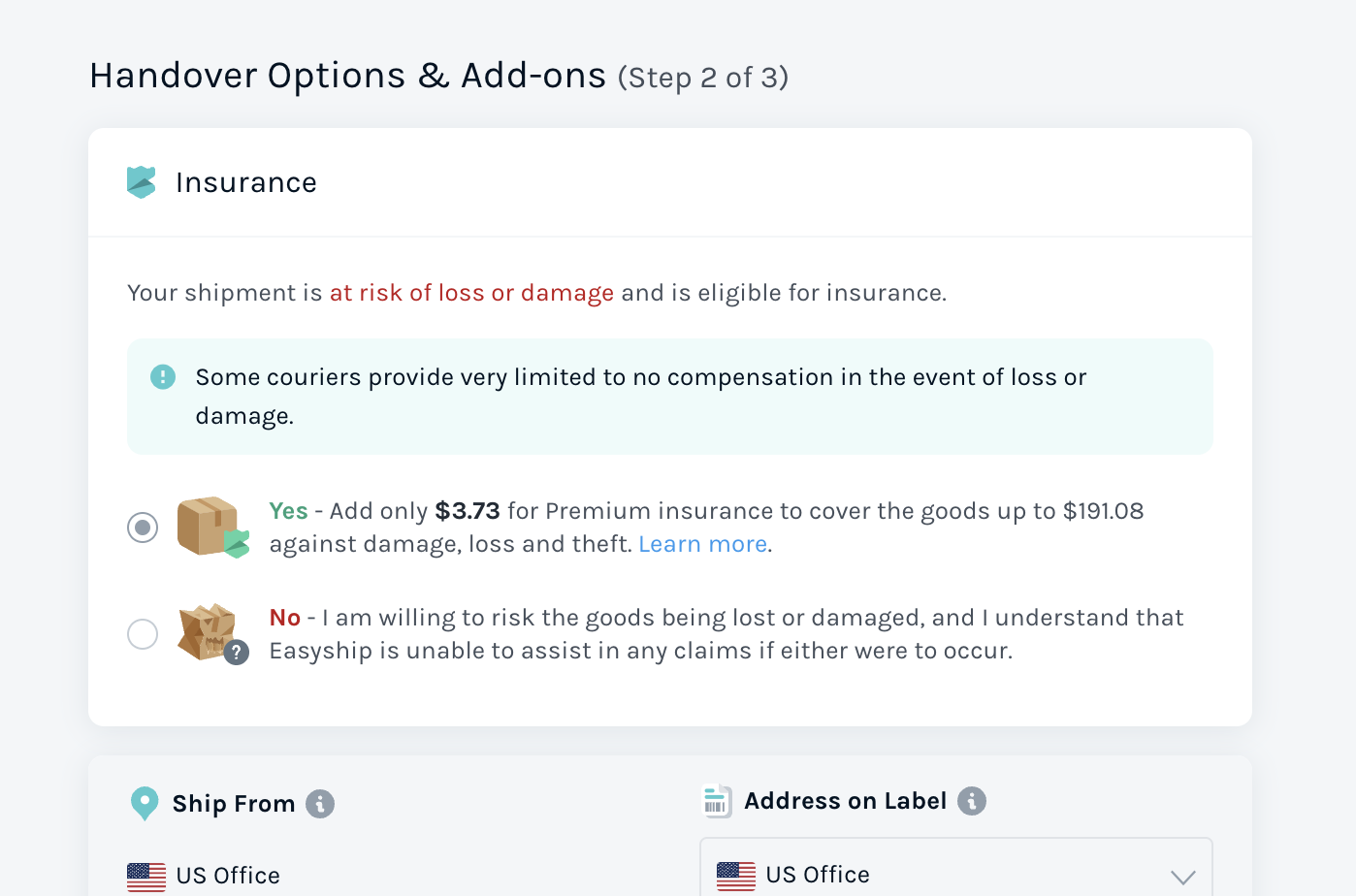This screenshot has width=1356, height=896.
Task: Click the Address on Label shipping label icon
Action: point(715,801)
